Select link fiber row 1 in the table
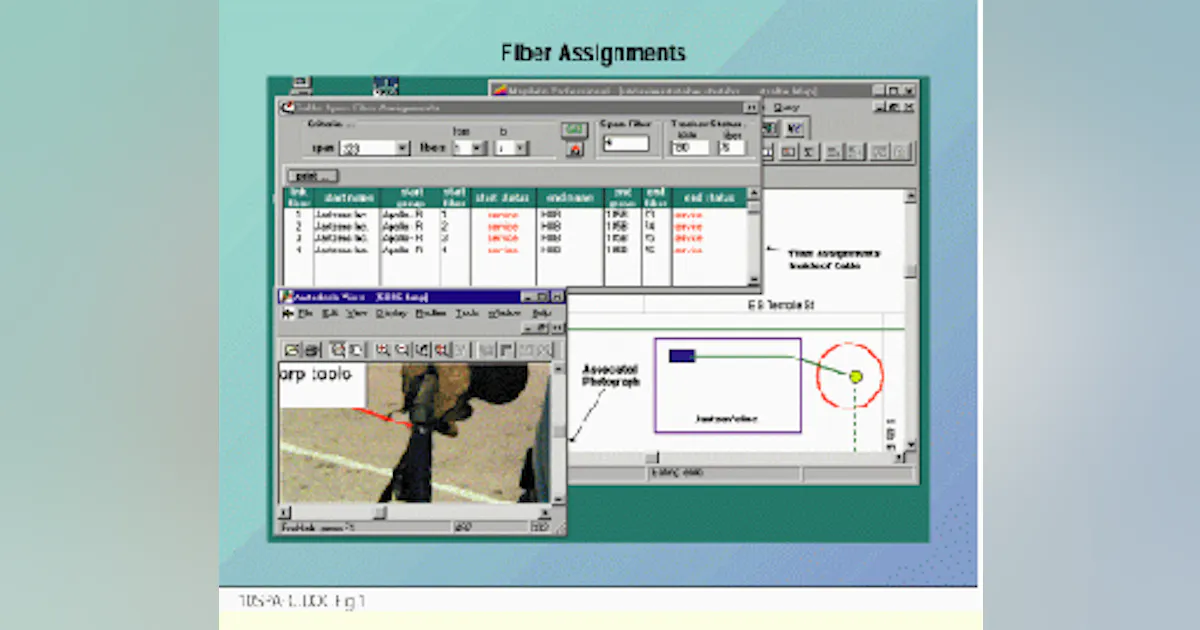 point(515,214)
